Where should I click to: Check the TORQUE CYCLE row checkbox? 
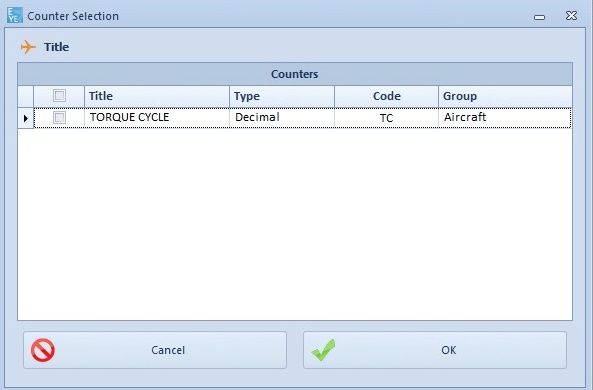[x=59, y=117]
